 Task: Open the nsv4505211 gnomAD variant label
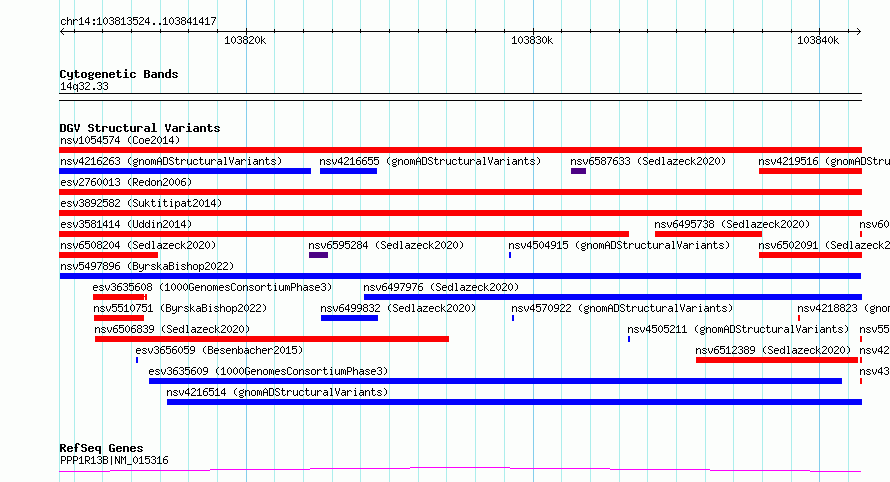pos(738,329)
